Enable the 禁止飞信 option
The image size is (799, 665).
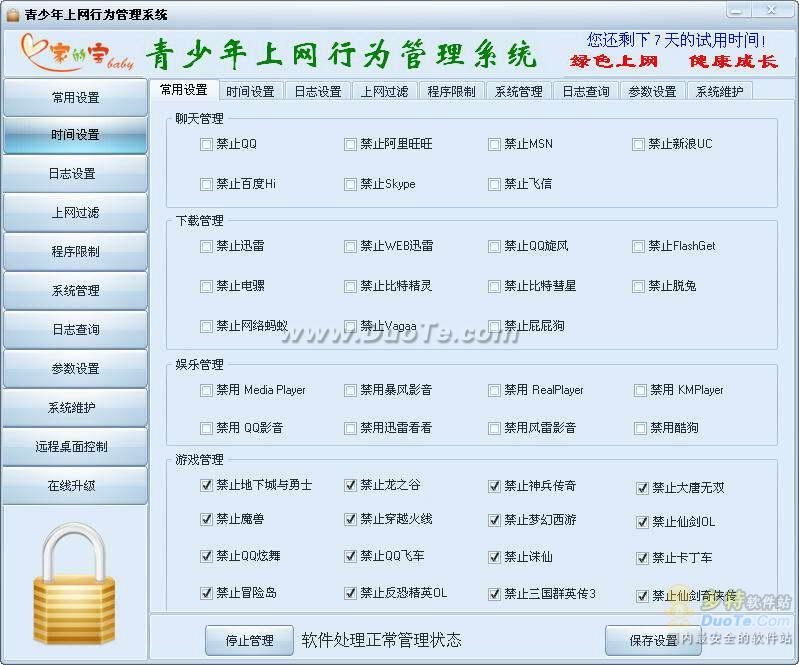(x=494, y=184)
